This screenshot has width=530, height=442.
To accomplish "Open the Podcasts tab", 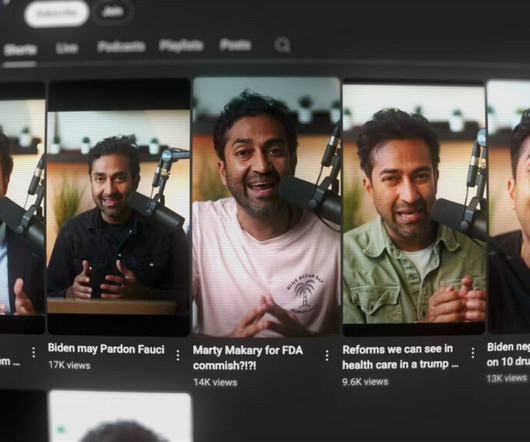I will [121, 46].
